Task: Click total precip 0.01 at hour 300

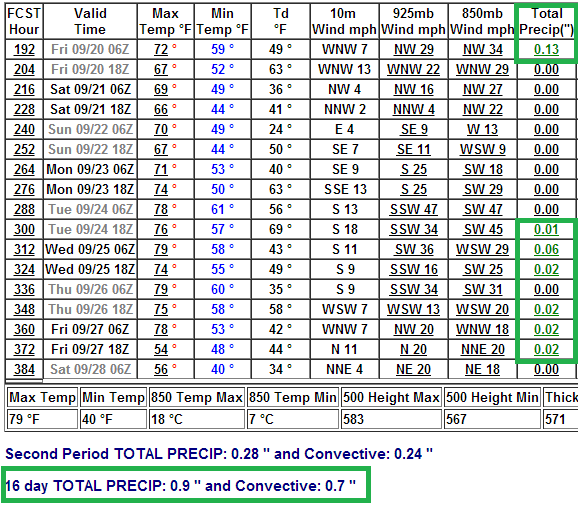Action: pyautogui.click(x=546, y=229)
